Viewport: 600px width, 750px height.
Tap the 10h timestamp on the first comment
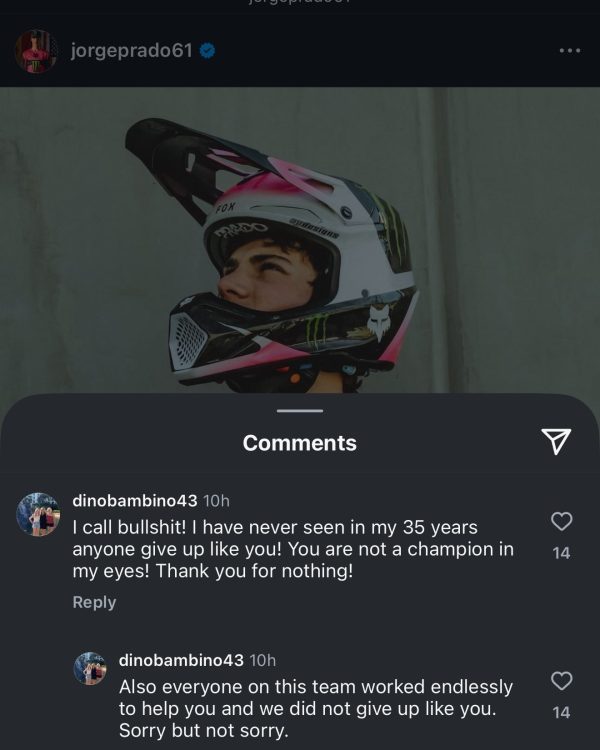(x=216, y=500)
